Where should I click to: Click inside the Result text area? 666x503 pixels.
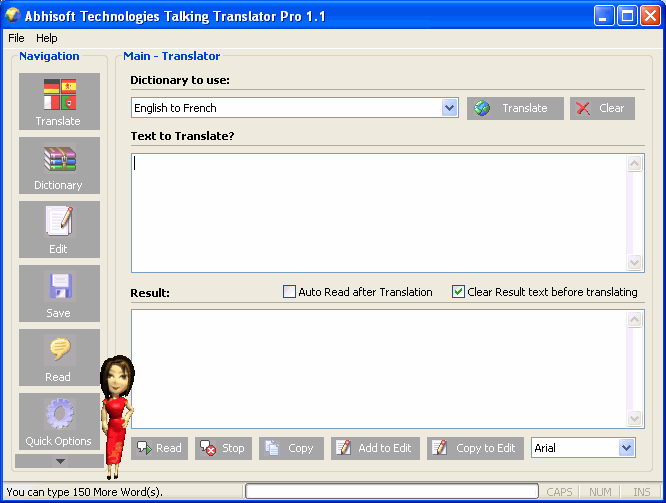pyautogui.click(x=379, y=369)
